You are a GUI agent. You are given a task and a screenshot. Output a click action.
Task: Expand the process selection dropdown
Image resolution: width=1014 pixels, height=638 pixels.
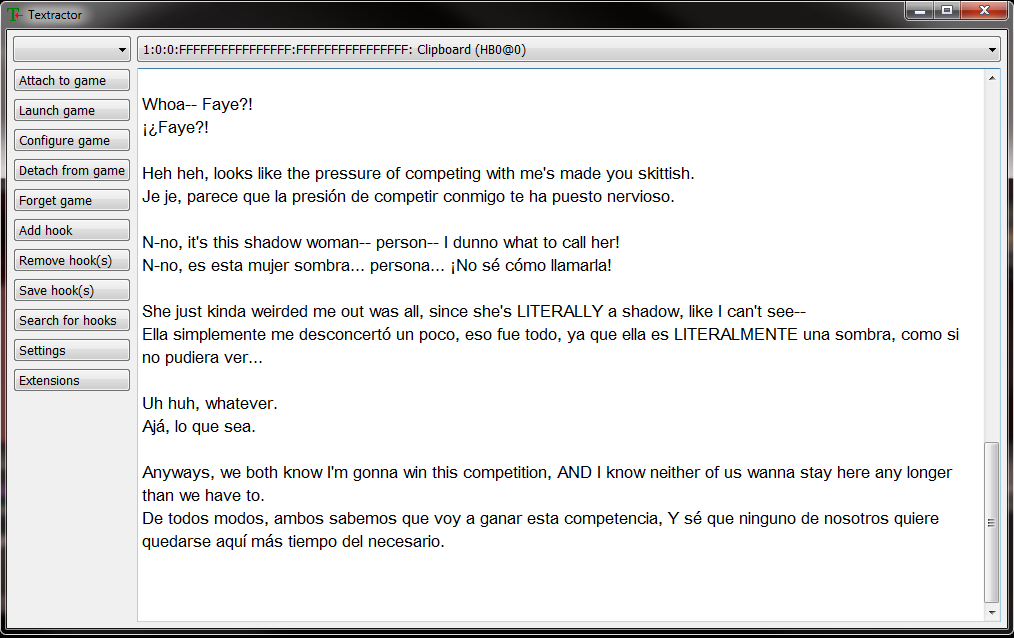coord(72,49)
